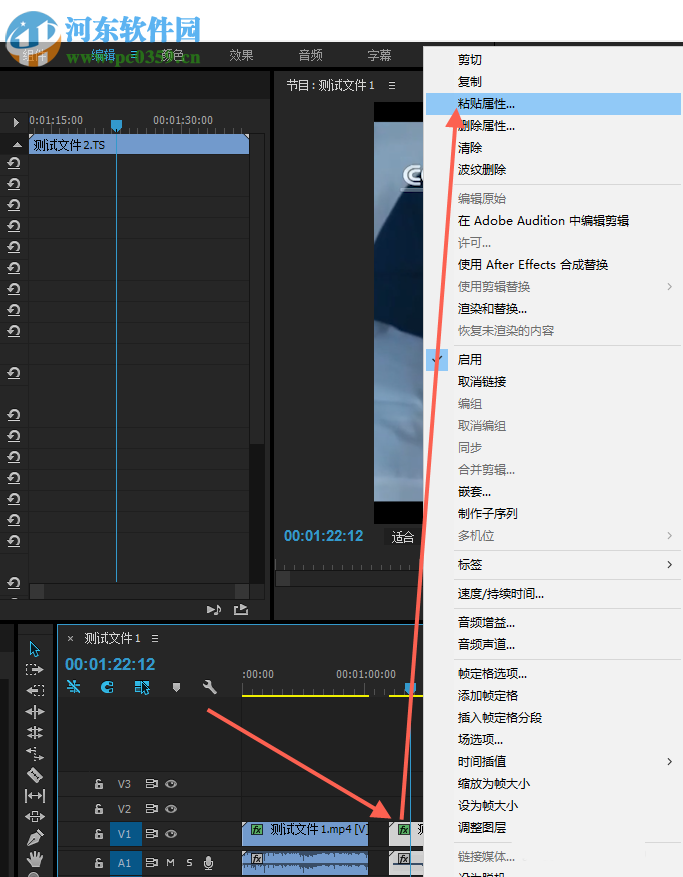683x877 pixels.
Task: Select the Rolling Edit tool
Action: pyautogui.click(x=35, y=732)
